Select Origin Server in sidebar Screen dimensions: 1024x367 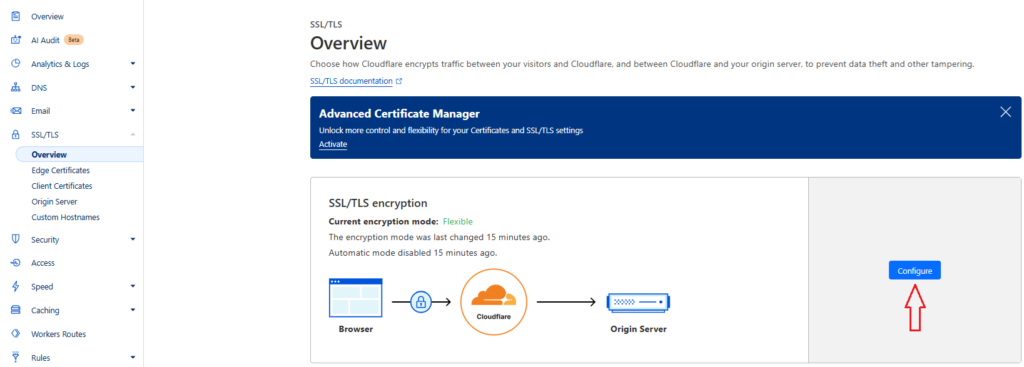coord(54,202)
